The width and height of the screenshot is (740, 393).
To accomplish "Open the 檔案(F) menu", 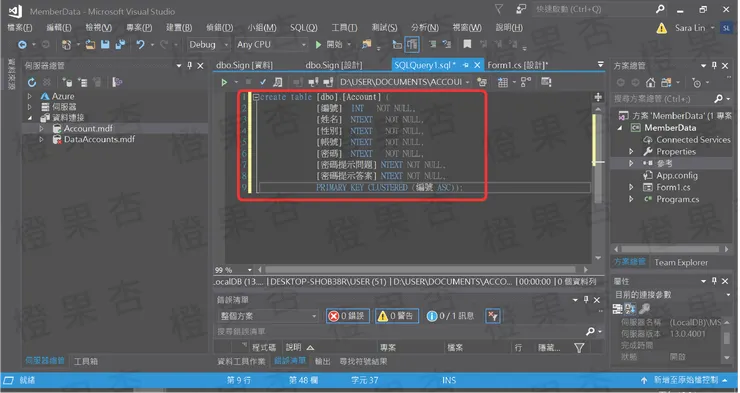I will pos(20,28).
